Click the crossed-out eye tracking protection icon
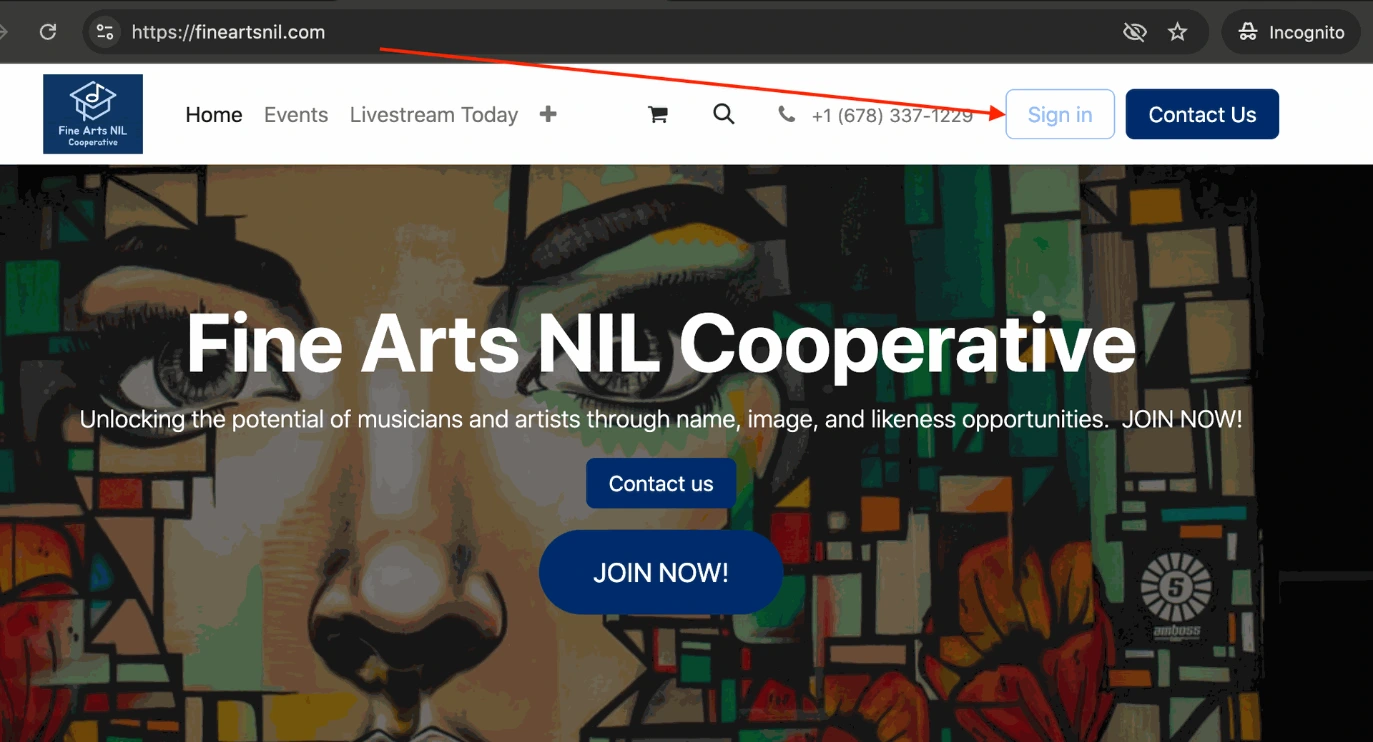Image resolution: width=1373 pixels, height=742 pixels. click(1134, 32)
